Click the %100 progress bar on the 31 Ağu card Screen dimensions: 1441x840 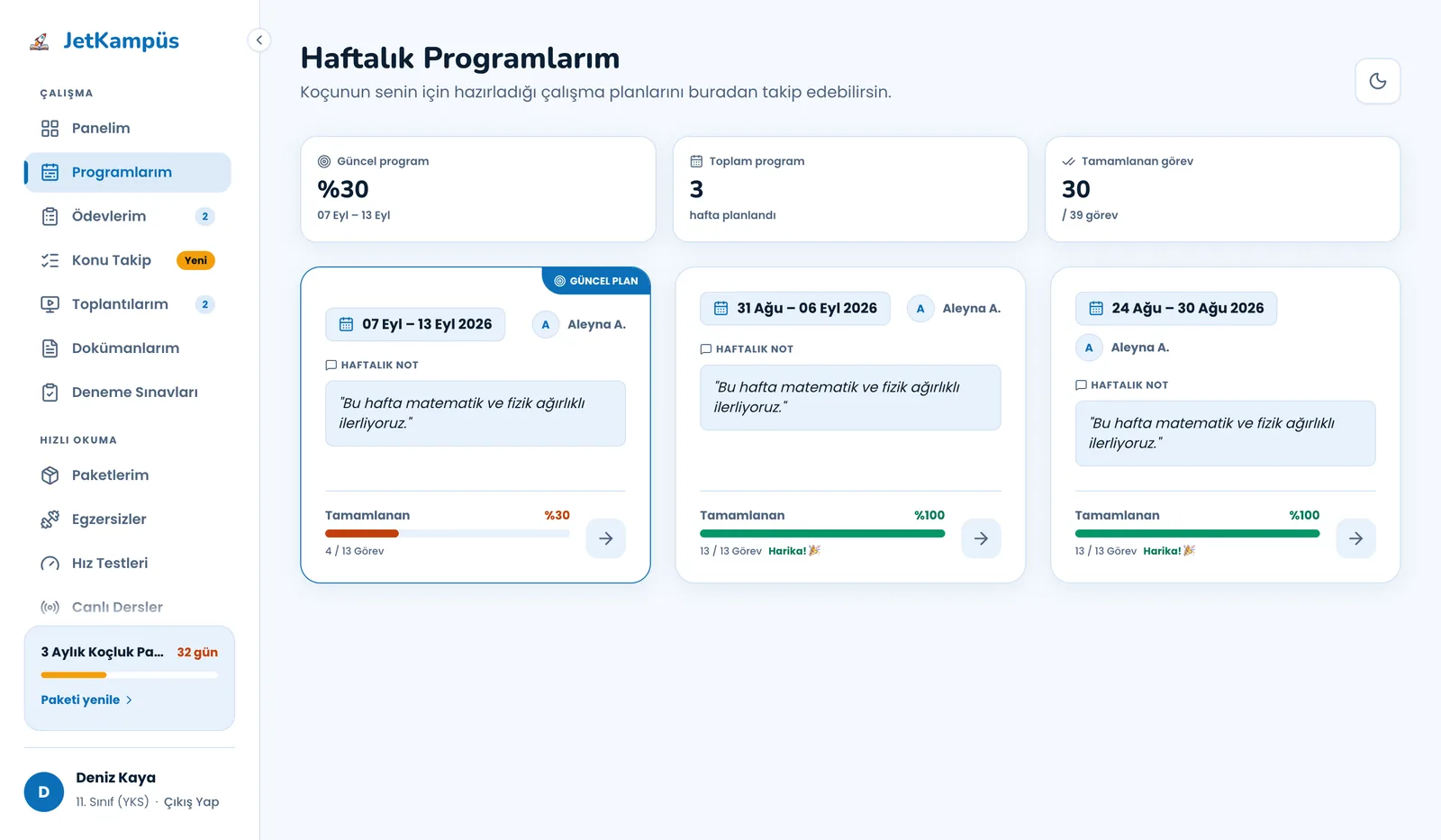point(822,534)
